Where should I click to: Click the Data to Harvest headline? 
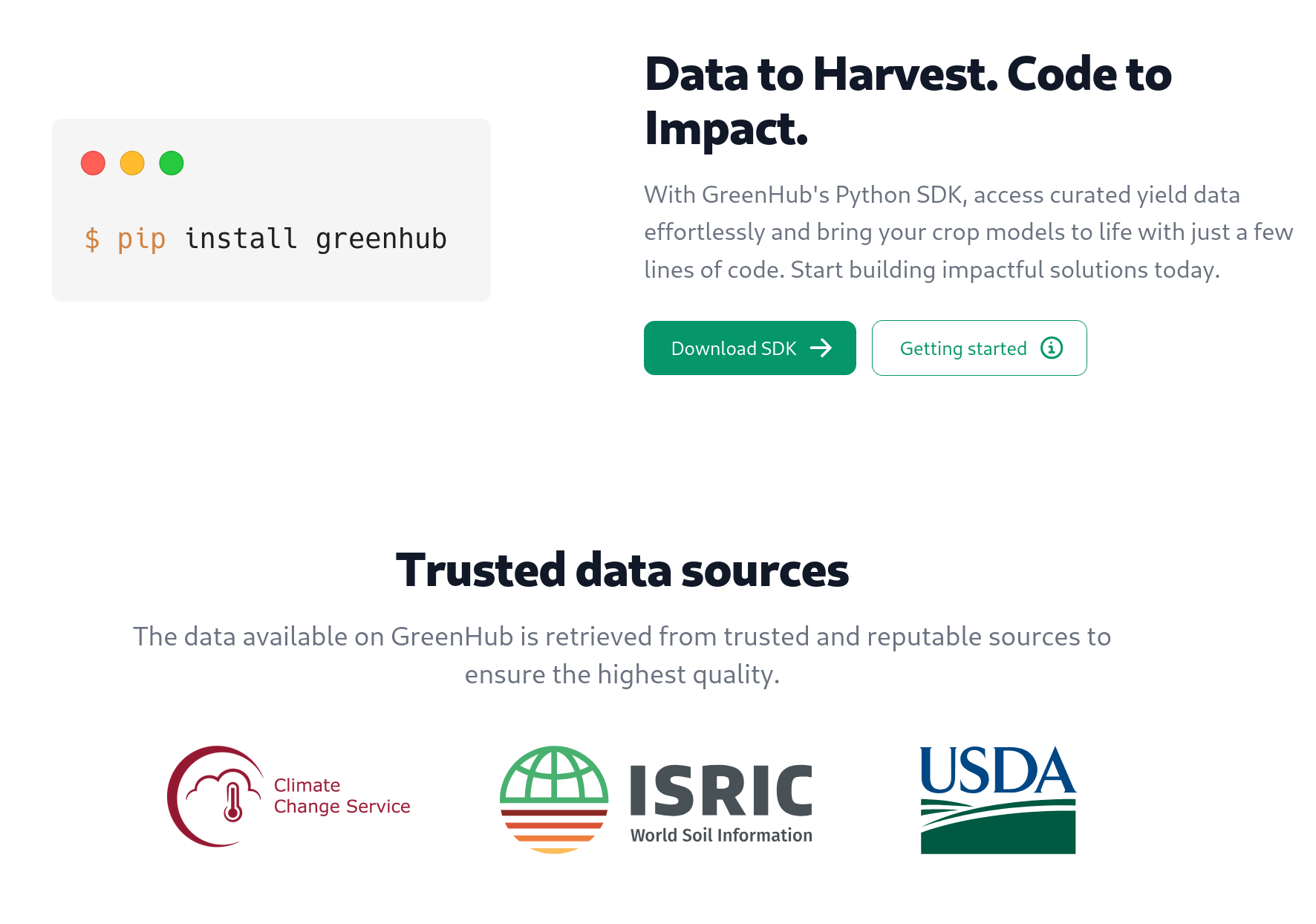click(908, 101)
